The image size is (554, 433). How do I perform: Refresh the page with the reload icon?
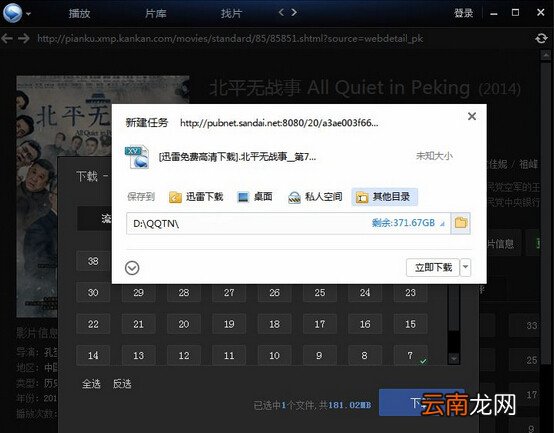tap(541, 38)
